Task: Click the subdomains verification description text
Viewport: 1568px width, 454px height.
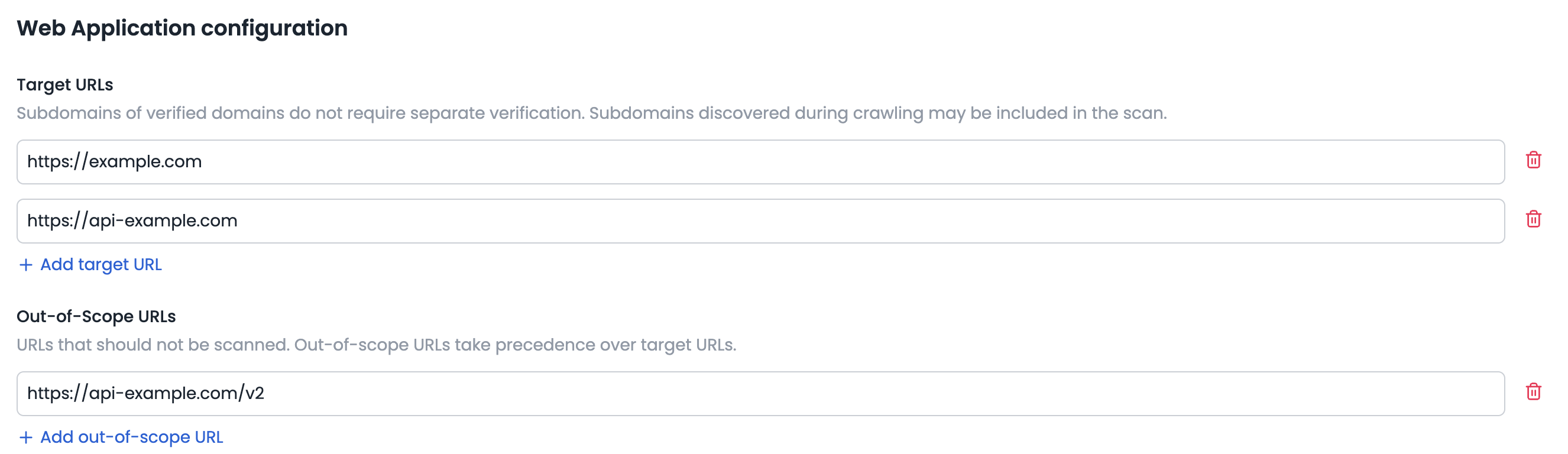Action: pos(592,112)
